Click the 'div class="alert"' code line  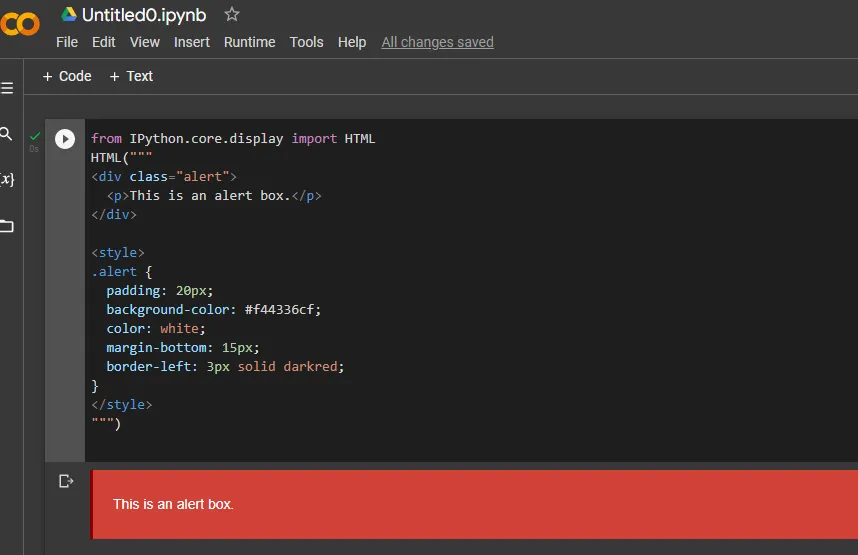pyautogui.click(x=164, y=176)
